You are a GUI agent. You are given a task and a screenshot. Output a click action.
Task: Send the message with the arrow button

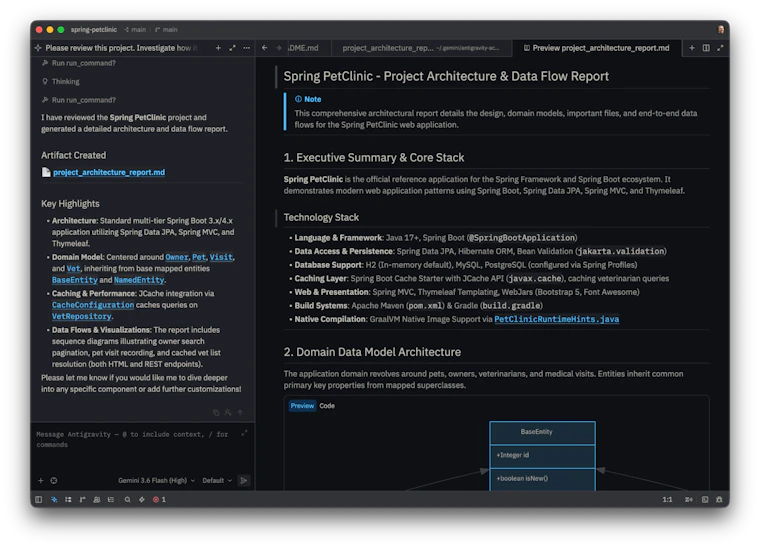click(x=244, y=481)
